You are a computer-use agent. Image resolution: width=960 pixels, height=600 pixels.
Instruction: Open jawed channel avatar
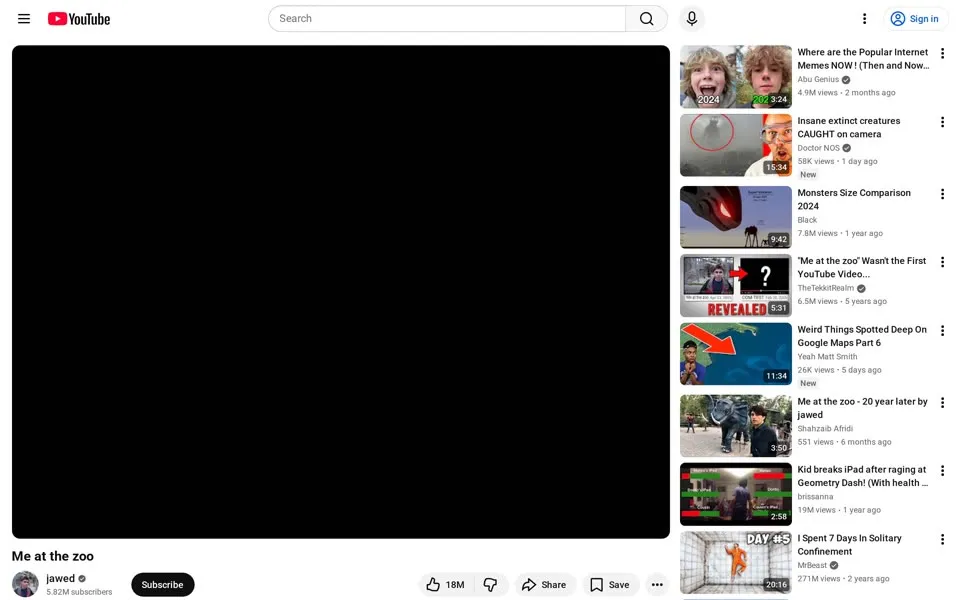point(25,584)
